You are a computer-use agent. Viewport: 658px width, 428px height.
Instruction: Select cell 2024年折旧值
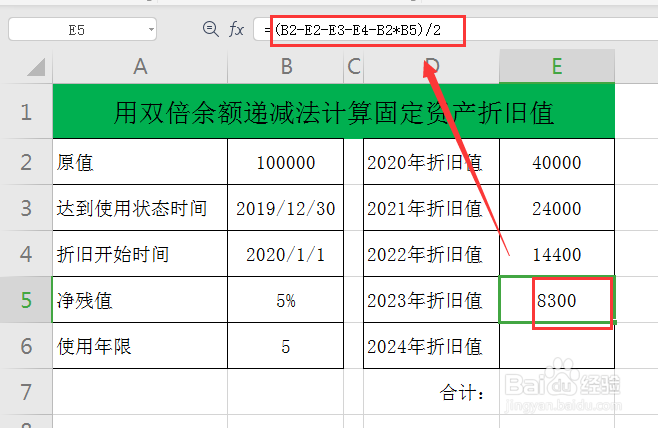(x=431, y=346)
